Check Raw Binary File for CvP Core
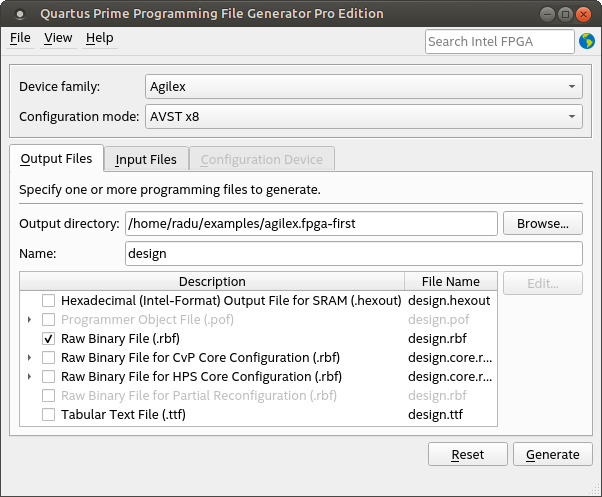 tap(48, 358)
